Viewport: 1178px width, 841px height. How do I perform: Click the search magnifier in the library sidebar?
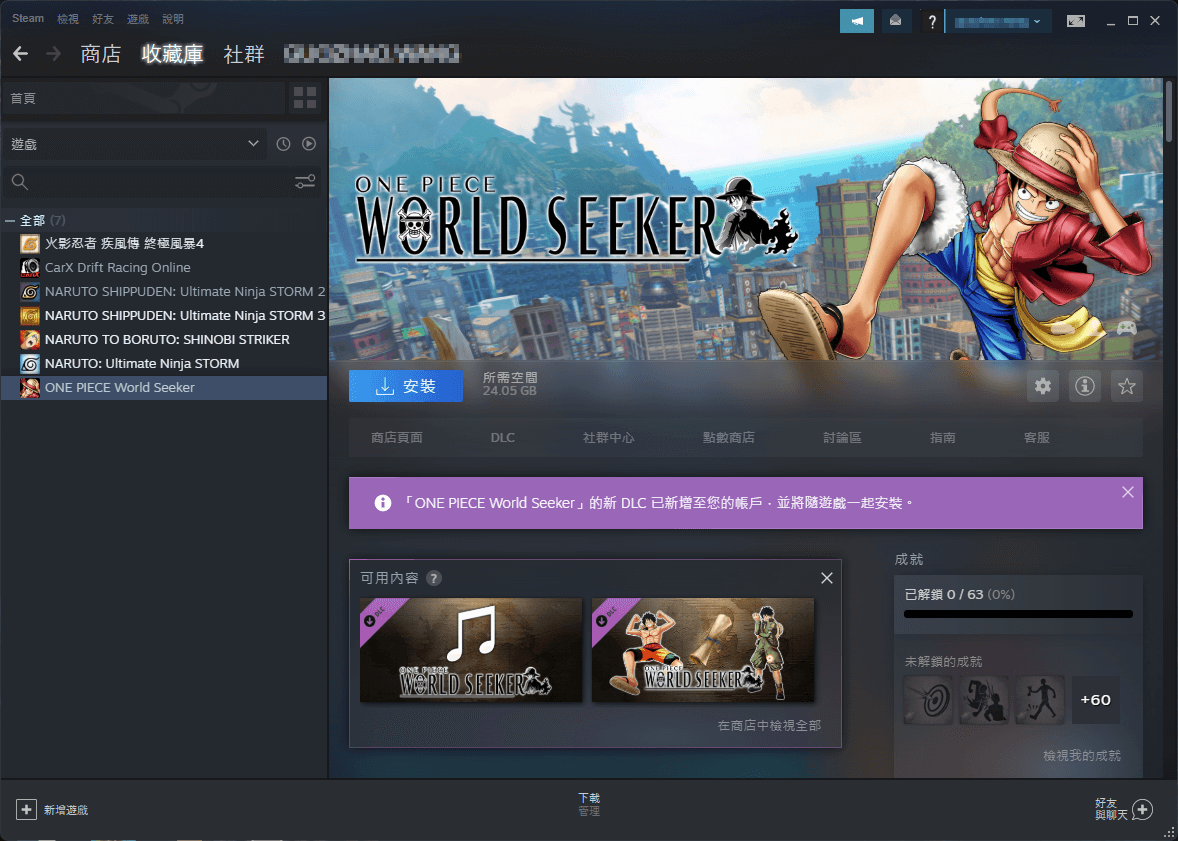pos(20,182)
